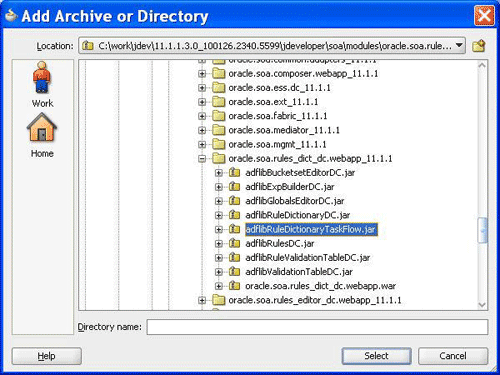Click folder icon of oracle.soa.composer.webapp_11.1.1
Screen dimensions: 500x375
218,73
